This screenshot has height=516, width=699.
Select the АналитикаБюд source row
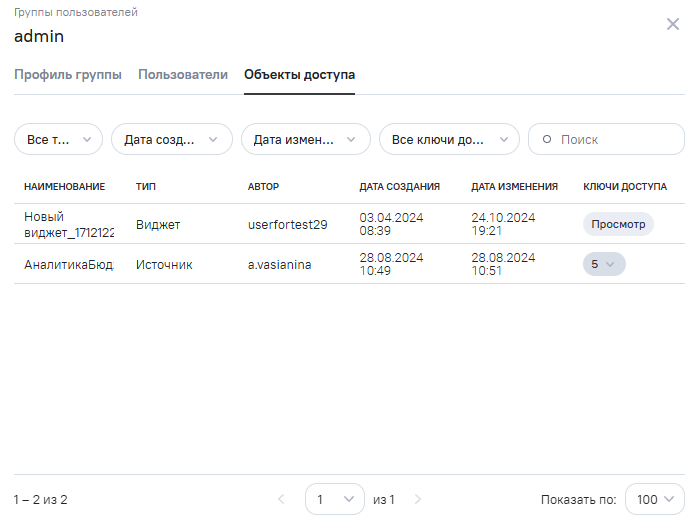(68, 265)
